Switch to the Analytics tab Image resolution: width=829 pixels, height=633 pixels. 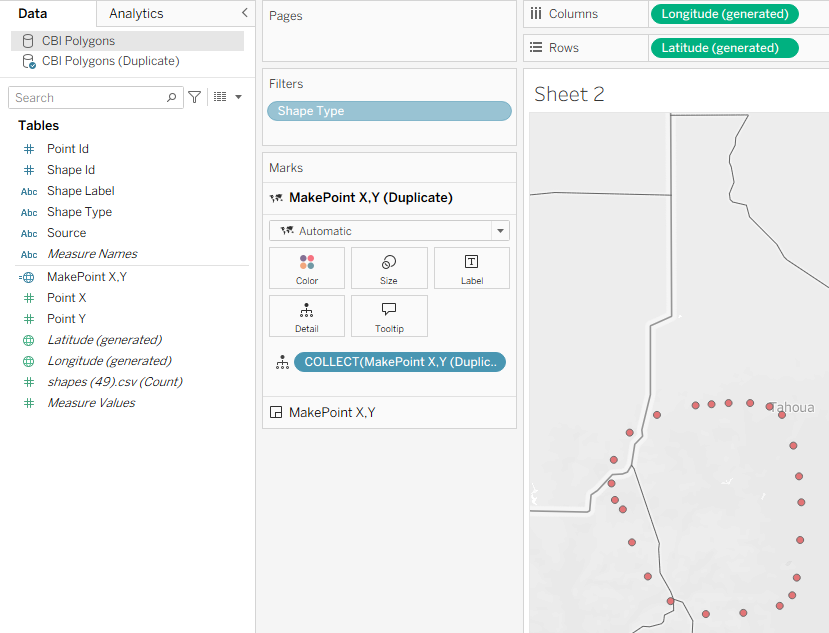136,13
